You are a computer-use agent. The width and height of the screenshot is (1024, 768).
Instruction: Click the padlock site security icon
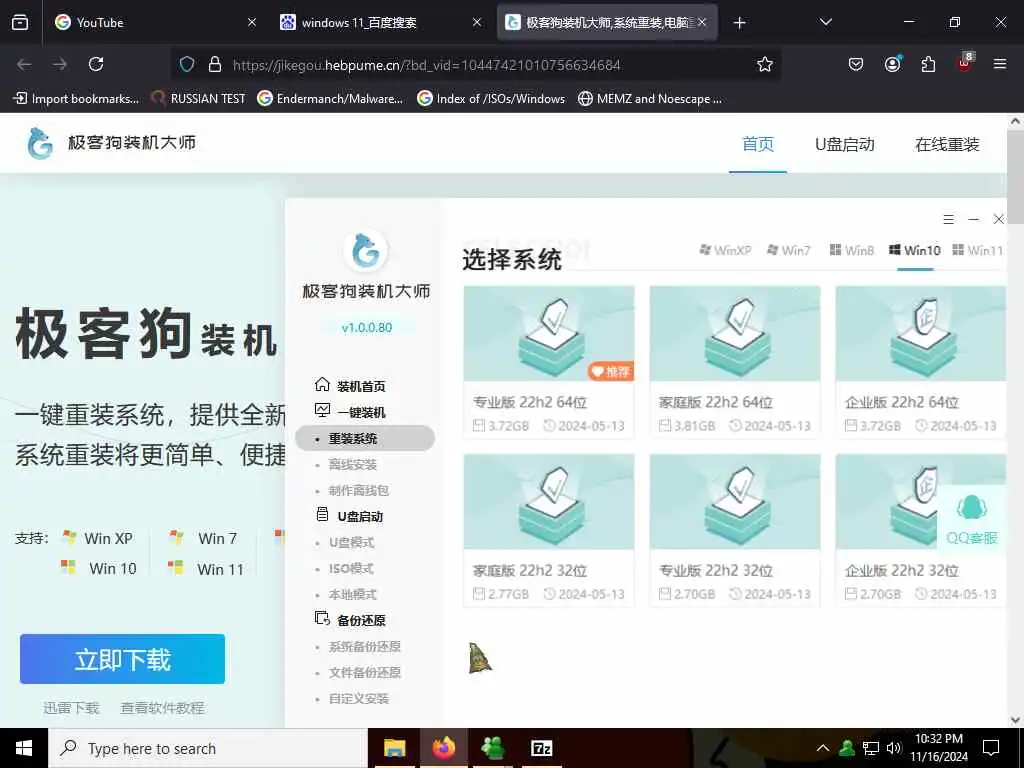point(215,64)
